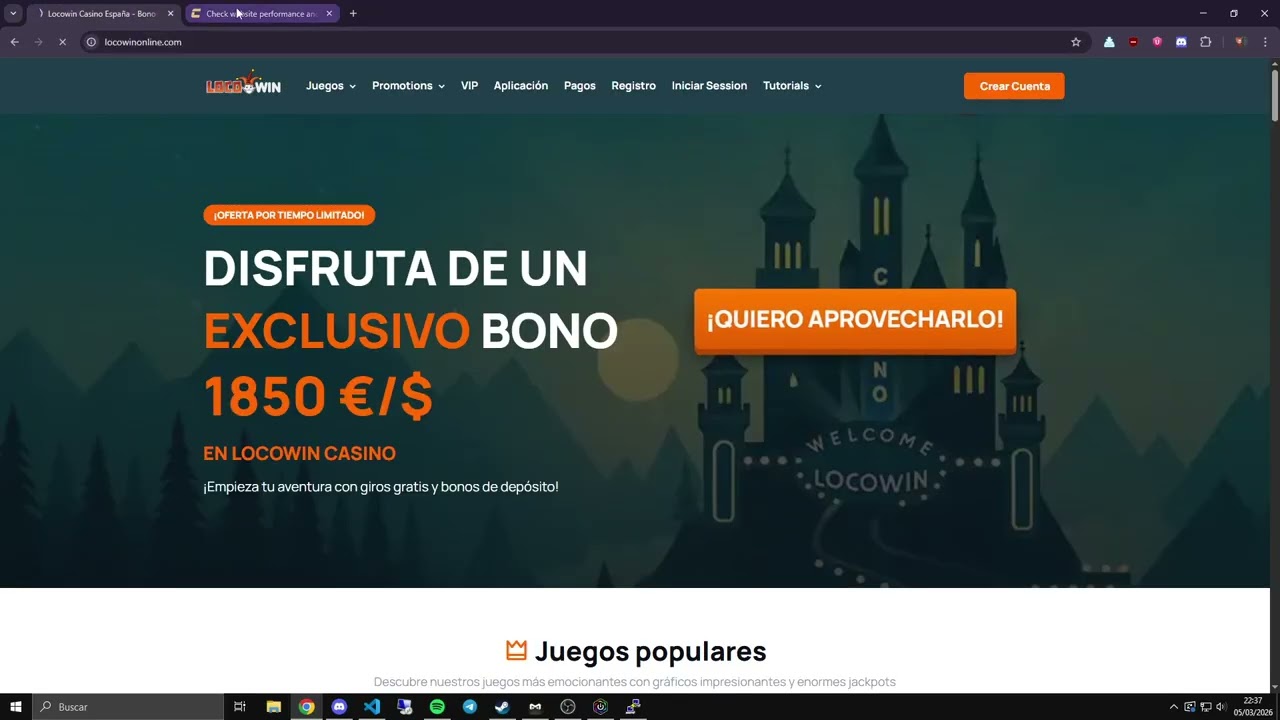Click the ¡Oferta por tiempo limitado! badge
The height and width of the screenshot is (720, 1280).
coord(289,215)
